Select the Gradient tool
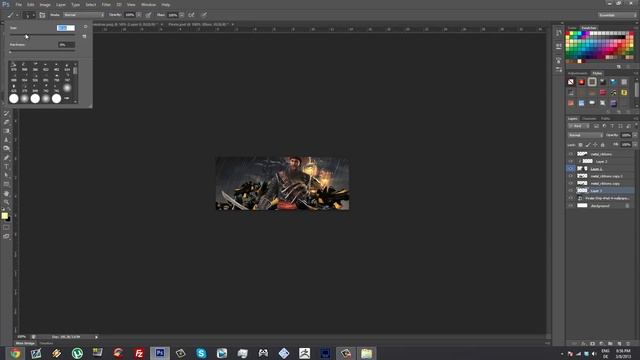This screenshot has height=360, width=640. pos(7,131)
